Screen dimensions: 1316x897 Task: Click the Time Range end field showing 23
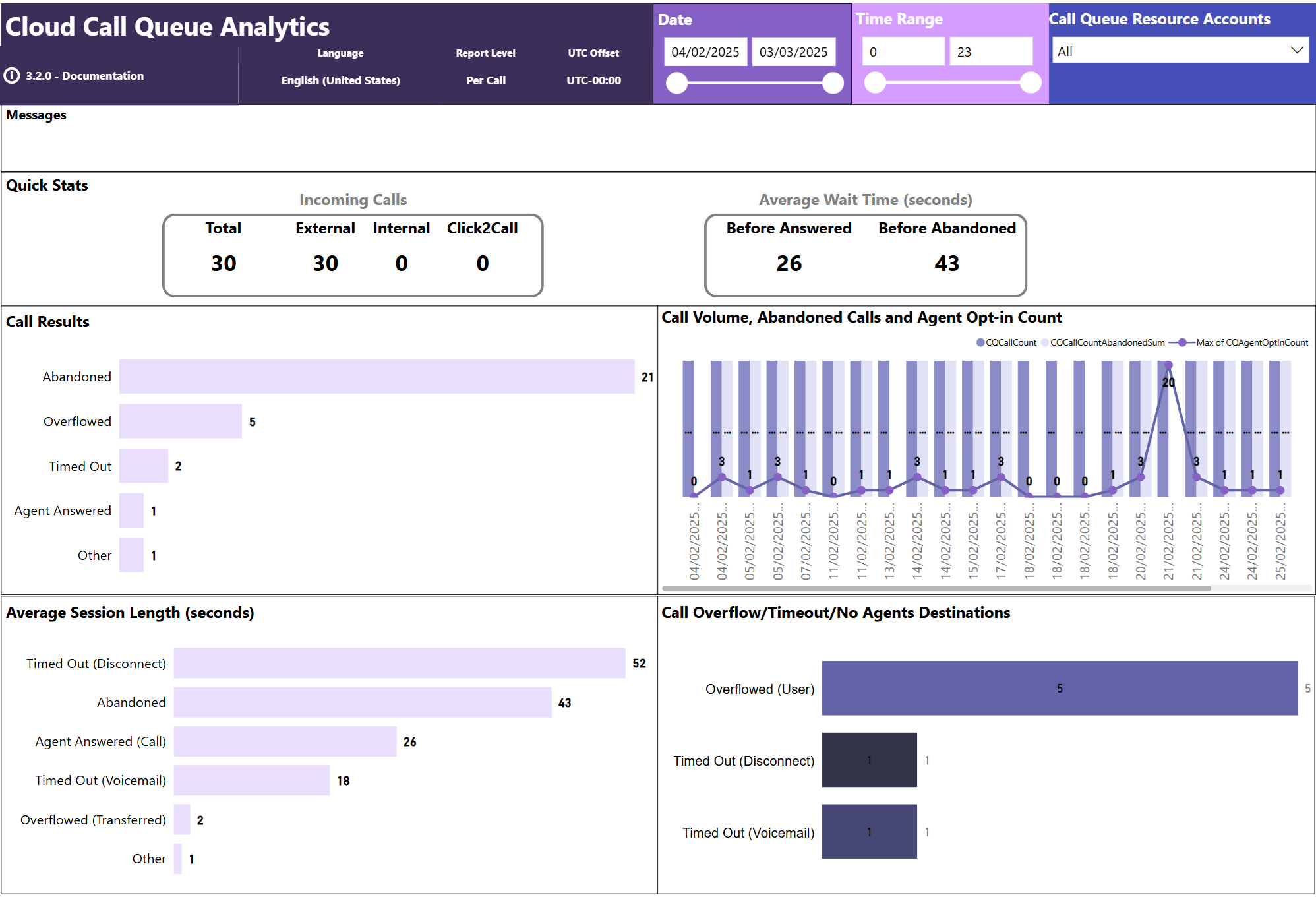click(x=990, y=52)
